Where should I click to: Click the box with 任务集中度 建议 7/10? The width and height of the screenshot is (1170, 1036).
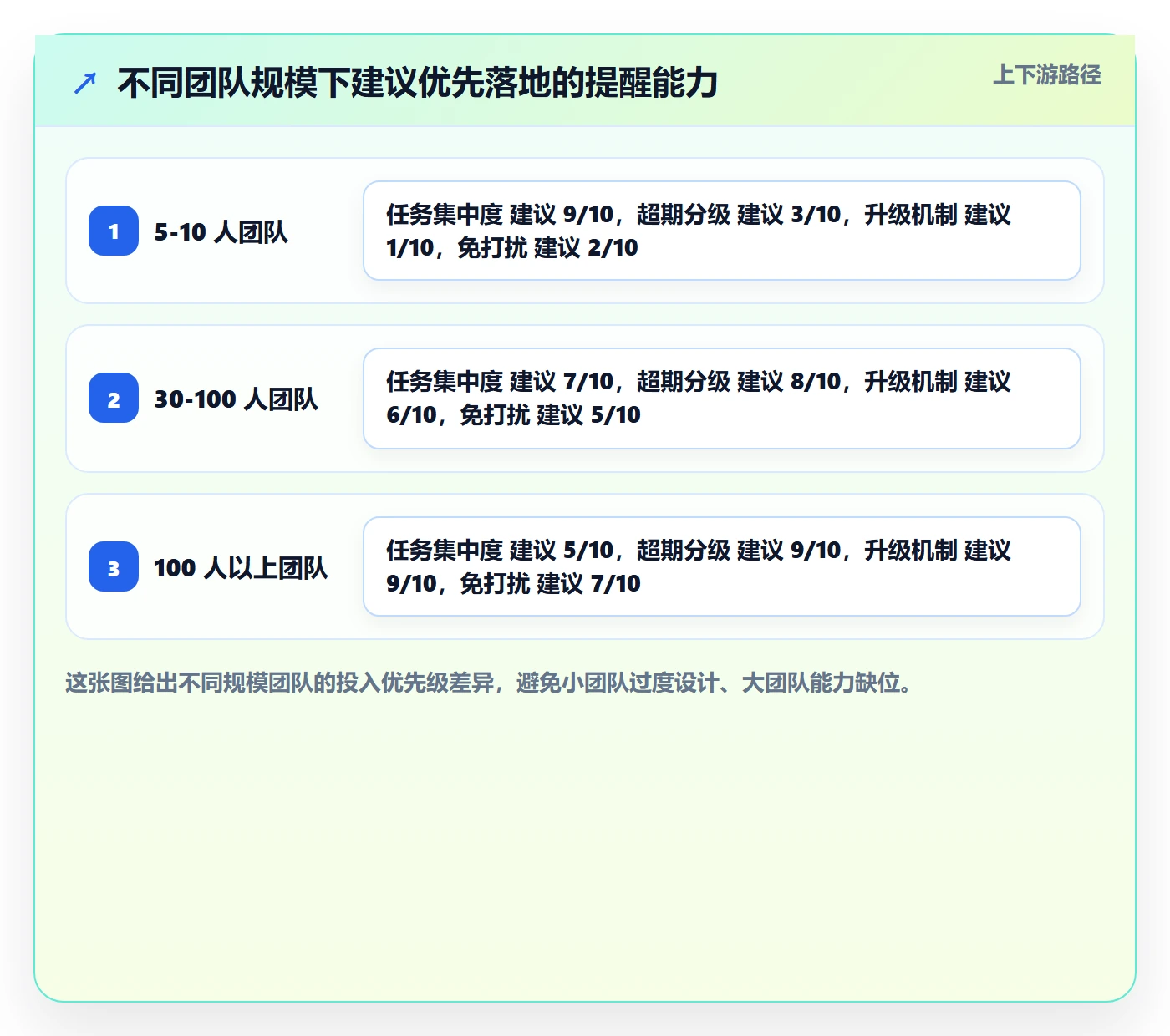click(x=722, y=399)
